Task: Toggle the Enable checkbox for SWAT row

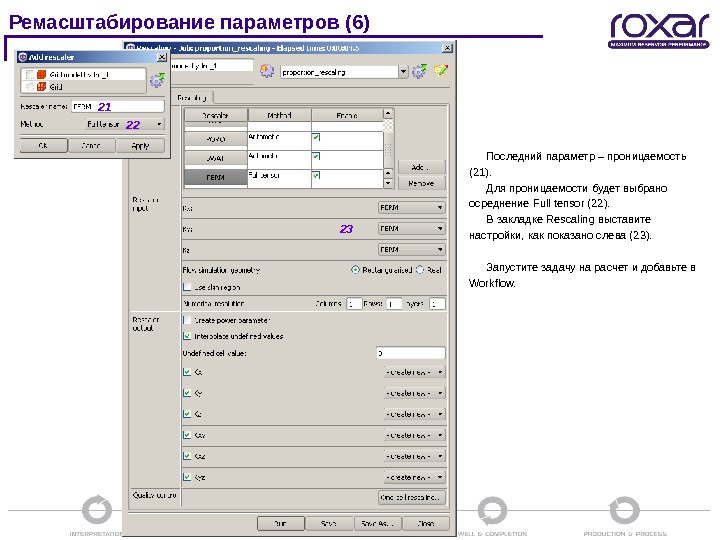Action: (x=316, y=156)
